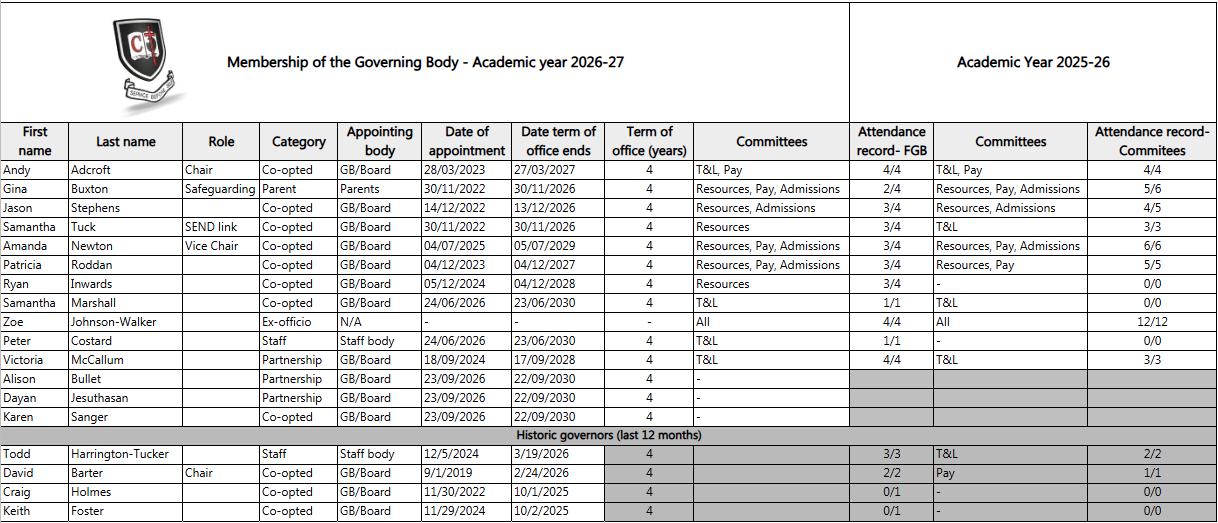Select the appointment date '18/09/2024'

[x=466, y=360]
